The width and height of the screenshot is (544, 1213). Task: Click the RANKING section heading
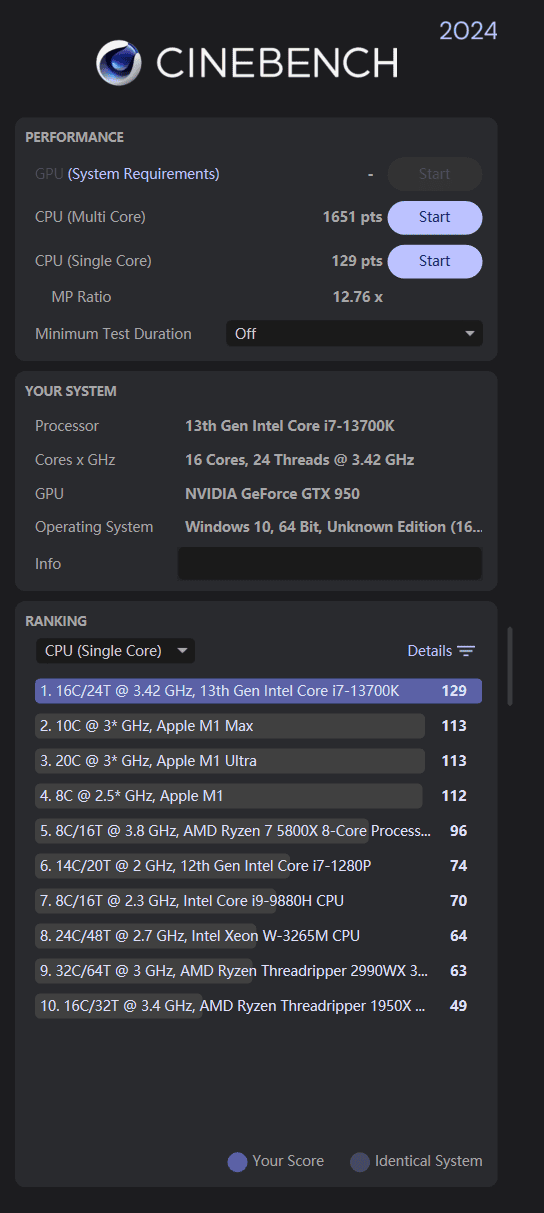(56, 621)
